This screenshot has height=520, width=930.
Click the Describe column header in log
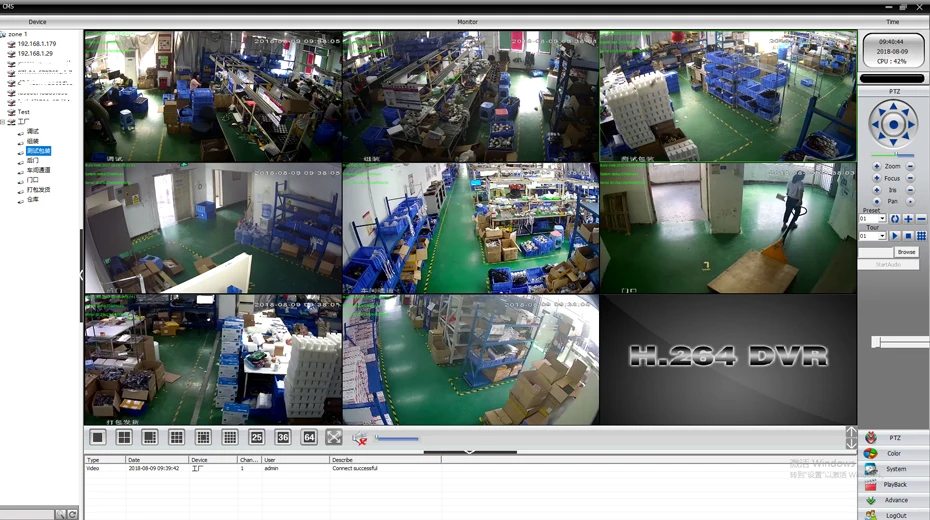point(385,460)
